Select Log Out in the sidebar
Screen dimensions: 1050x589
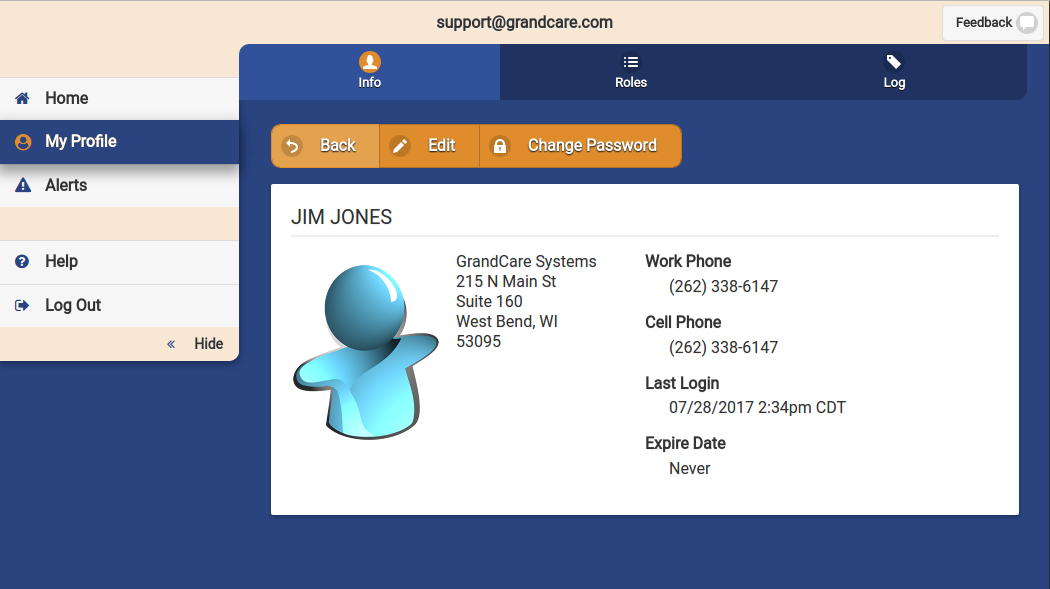(x=119, y=306)
